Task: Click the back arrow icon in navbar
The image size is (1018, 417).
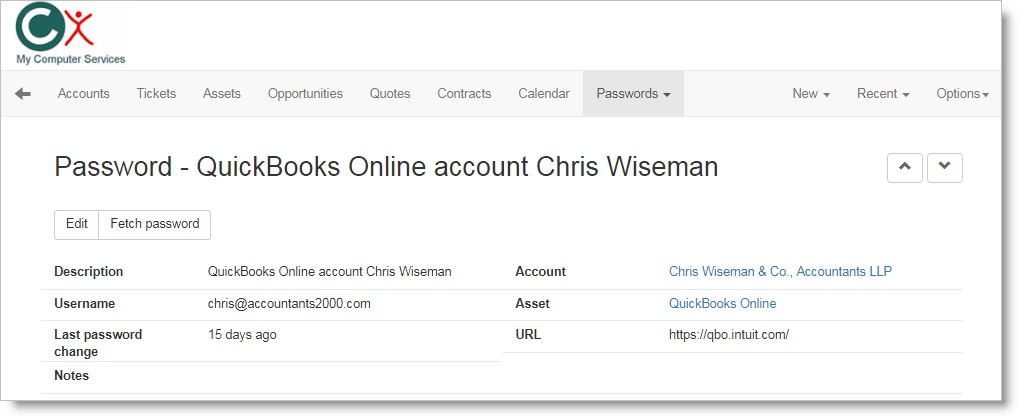Action: click(x=23, y=93)
